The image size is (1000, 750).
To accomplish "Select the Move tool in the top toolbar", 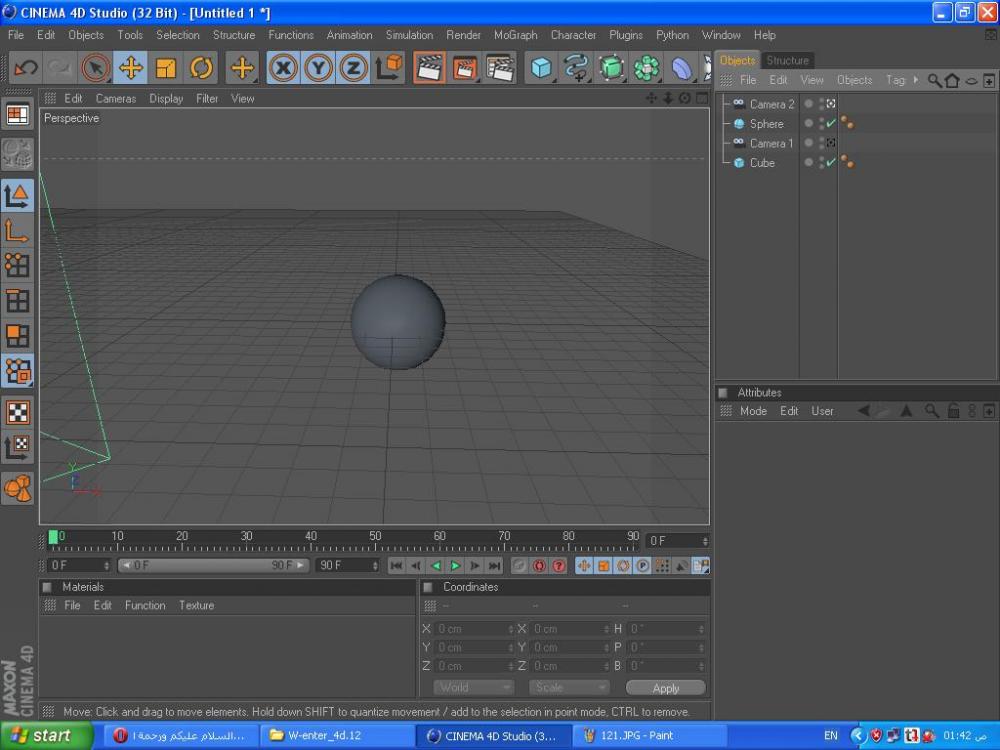I will 131,68.
